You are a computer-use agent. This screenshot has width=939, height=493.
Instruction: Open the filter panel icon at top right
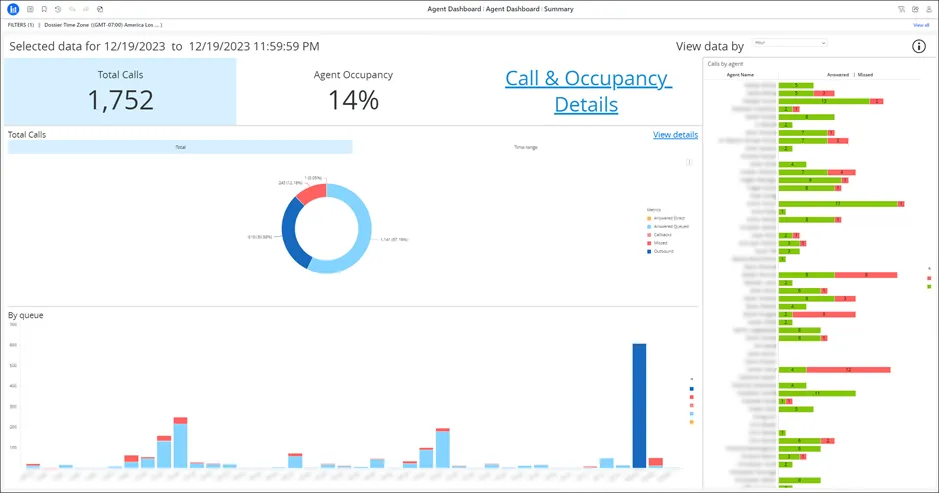click(901, 10)
